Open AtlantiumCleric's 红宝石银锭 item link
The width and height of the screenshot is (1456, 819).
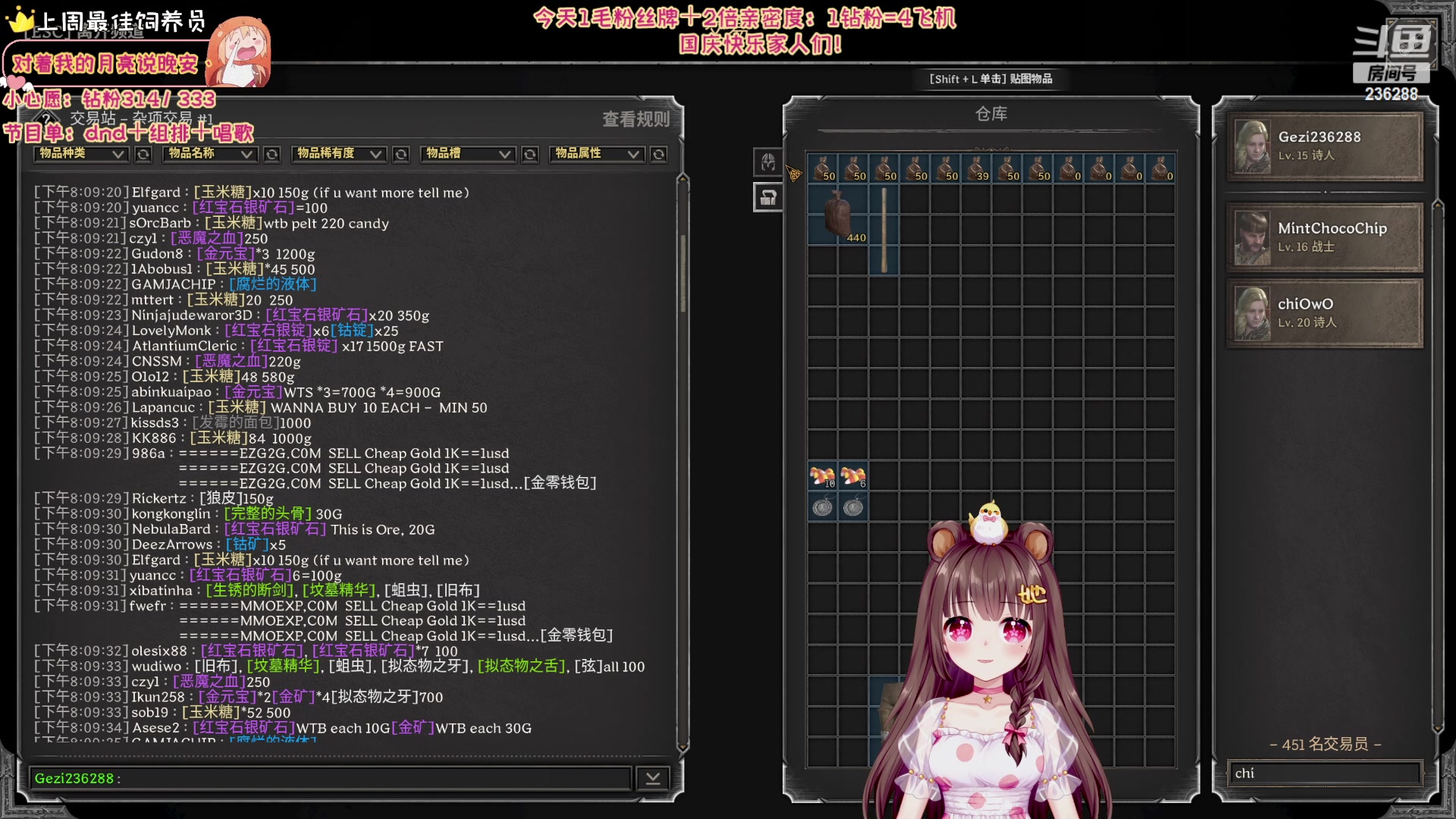pyautogui.click(x=294, y=346)
